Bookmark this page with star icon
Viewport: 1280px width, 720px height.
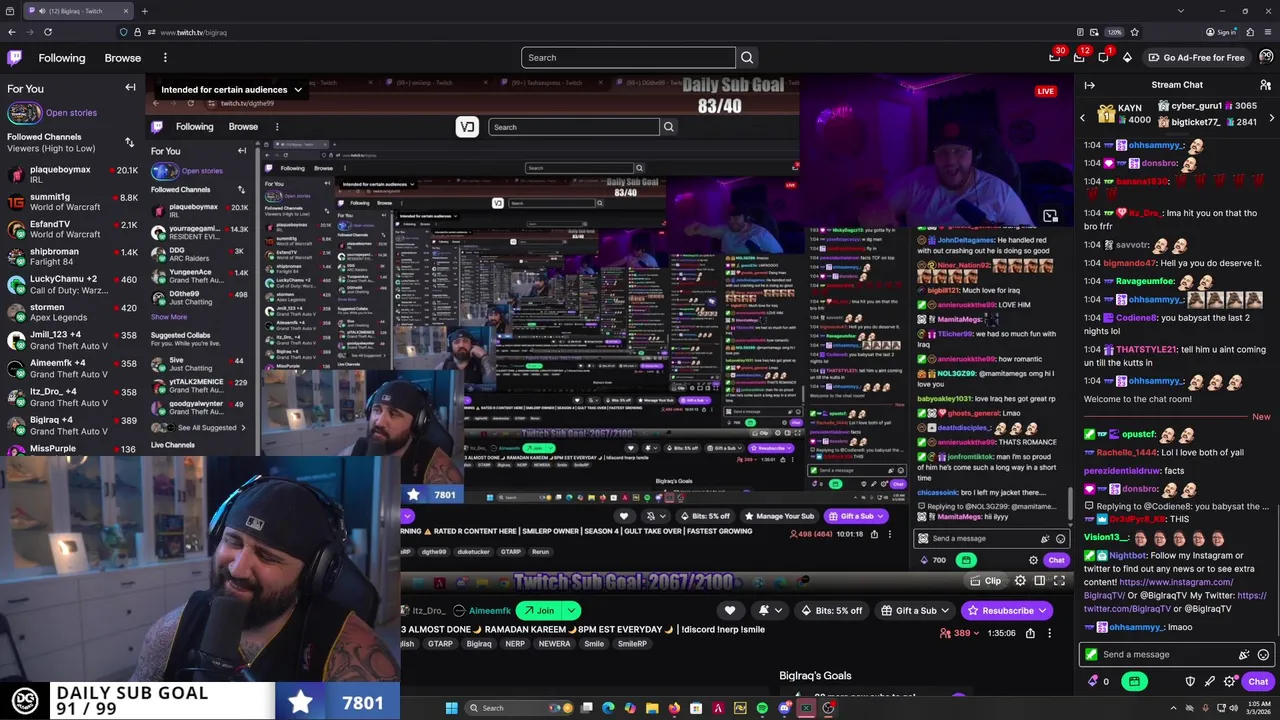(x=1134, y=32)
